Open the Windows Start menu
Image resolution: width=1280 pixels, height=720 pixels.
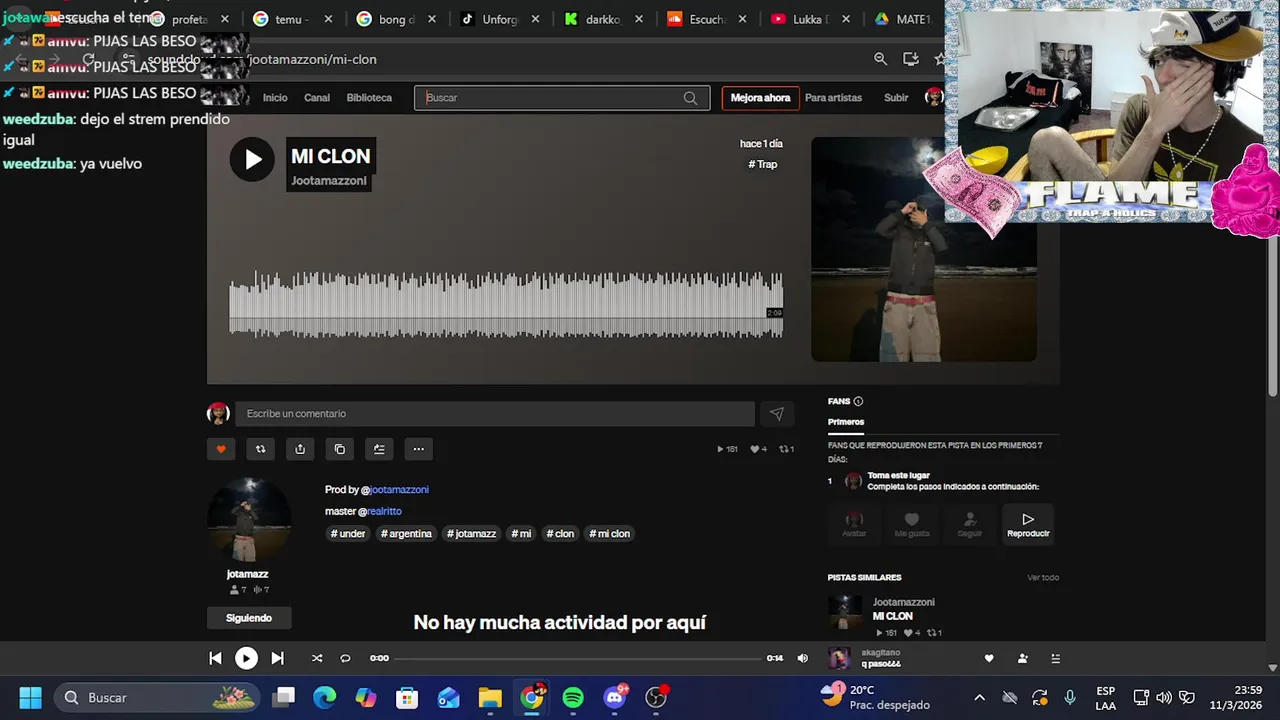[31, 697]
